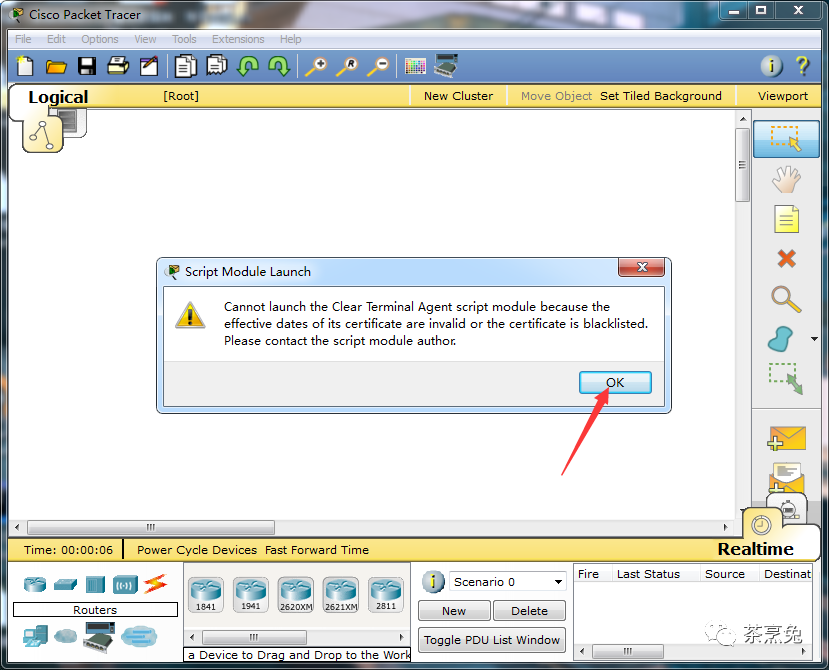The image size is (829, 670).
Task: Choose the Place Note tool
Action: [x=786, y=219]
